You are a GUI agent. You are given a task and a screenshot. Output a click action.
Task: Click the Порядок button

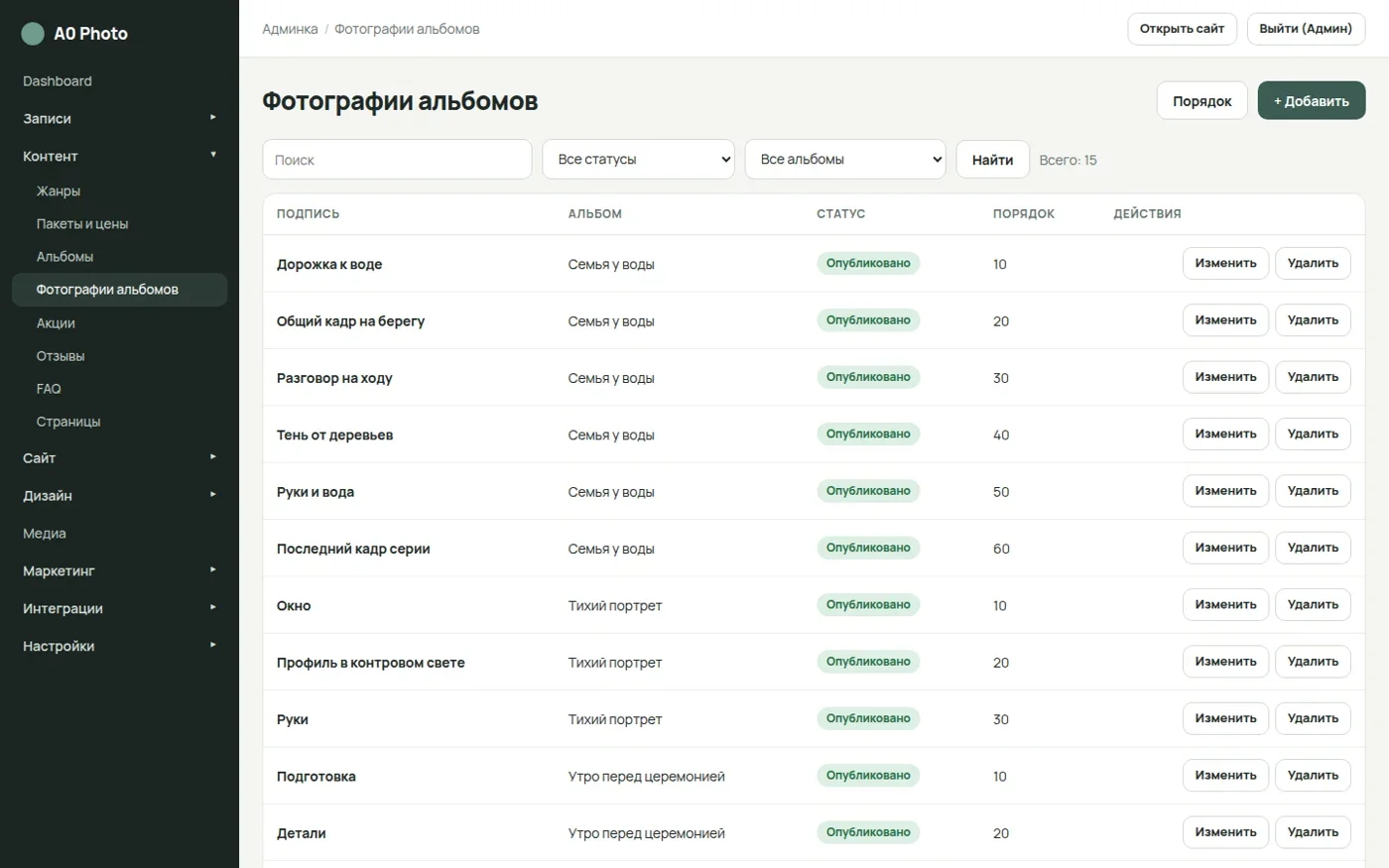(x=1201, y=101)
